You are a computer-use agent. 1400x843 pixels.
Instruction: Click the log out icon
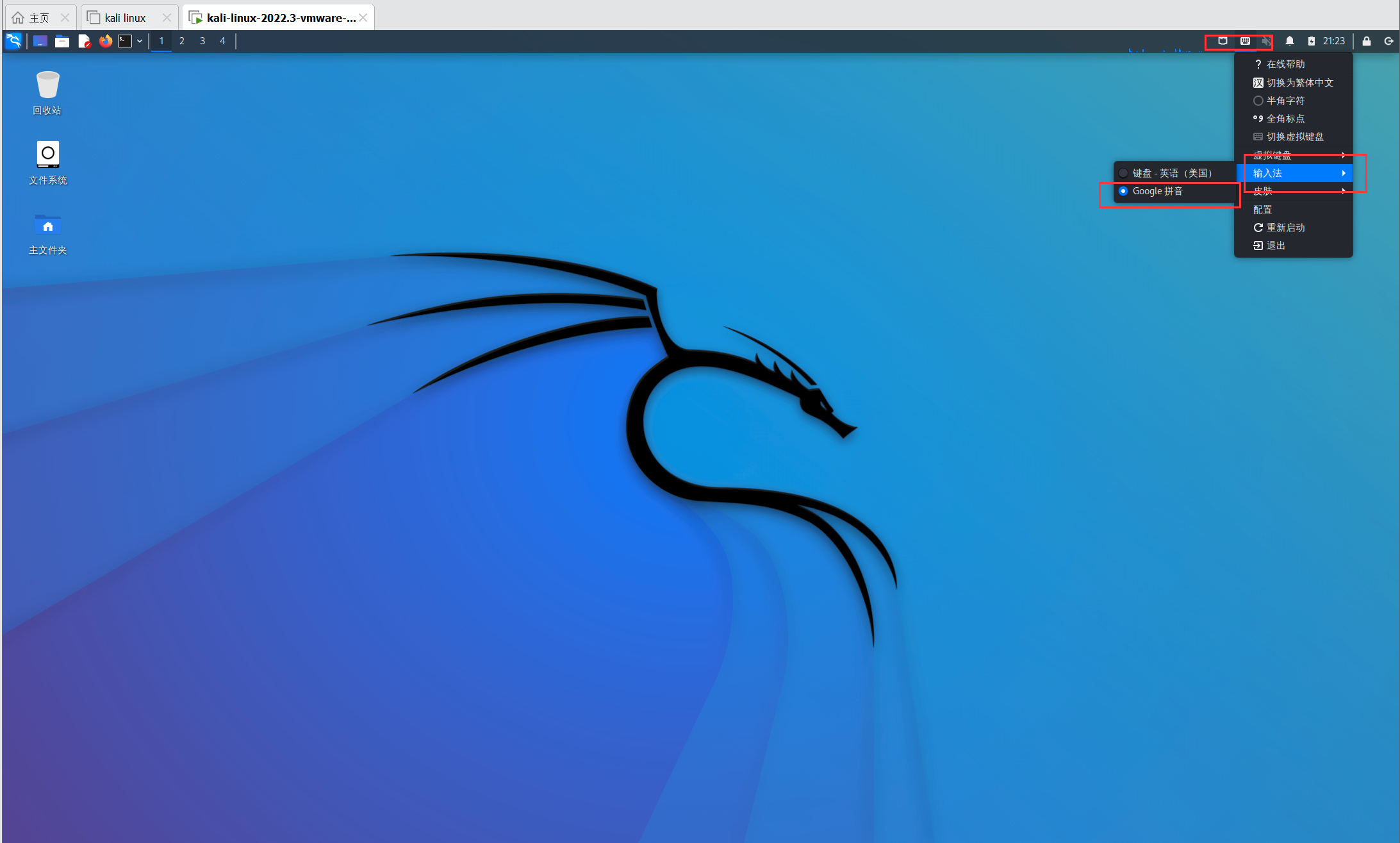click(x=1388, y=41)
